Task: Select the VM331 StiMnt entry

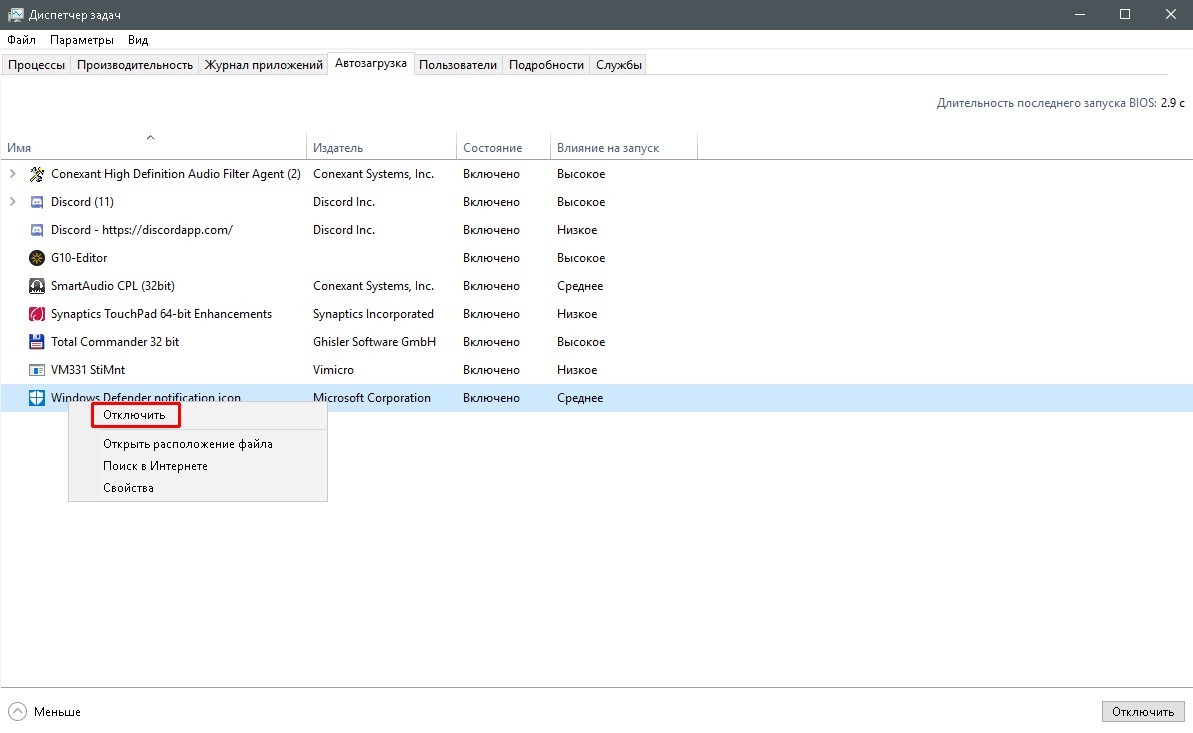Action: tap(87, 370)
